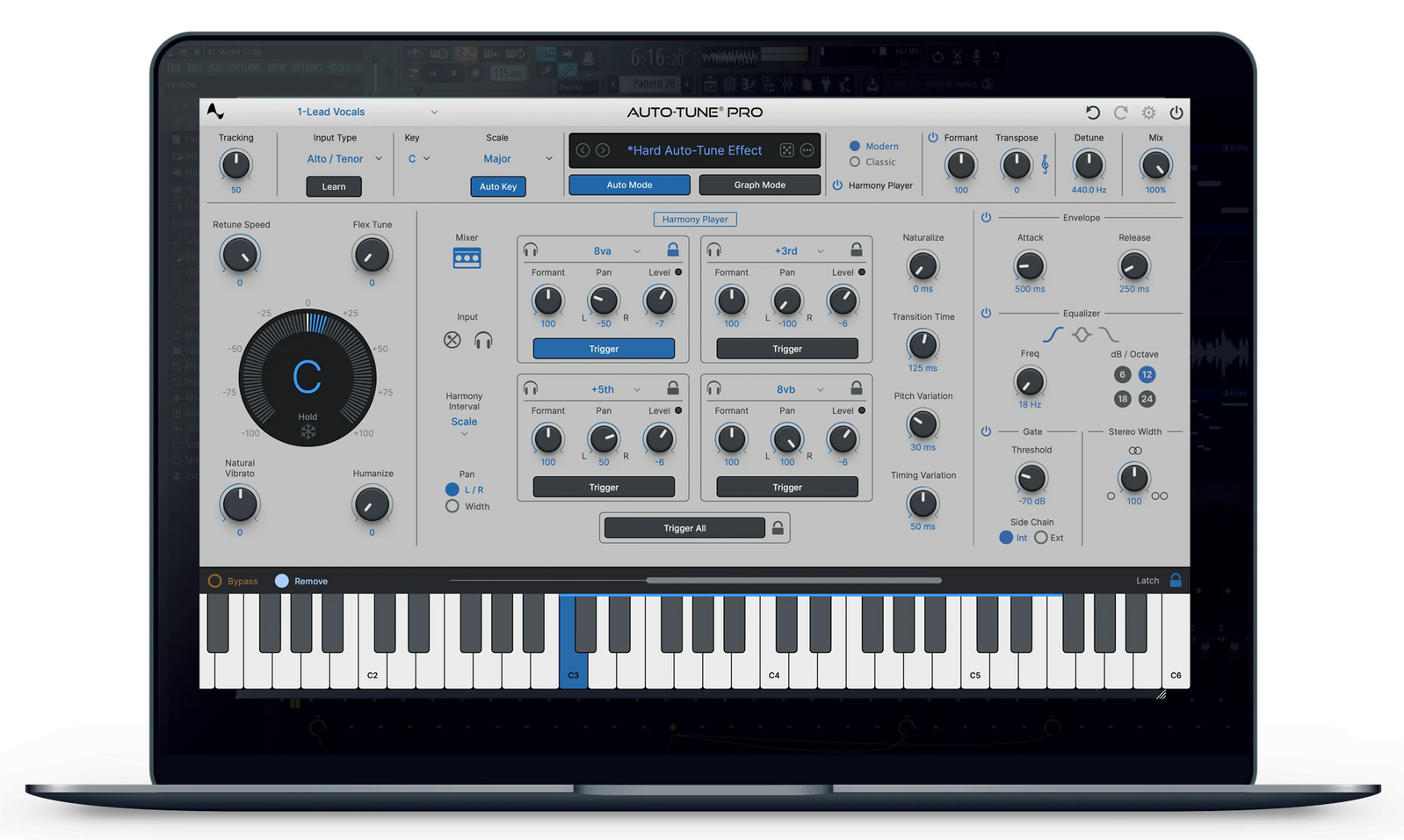1404x840 pixels.
Task: Click the 8va voice headphone solo icon
Action: tap(531, 250)
